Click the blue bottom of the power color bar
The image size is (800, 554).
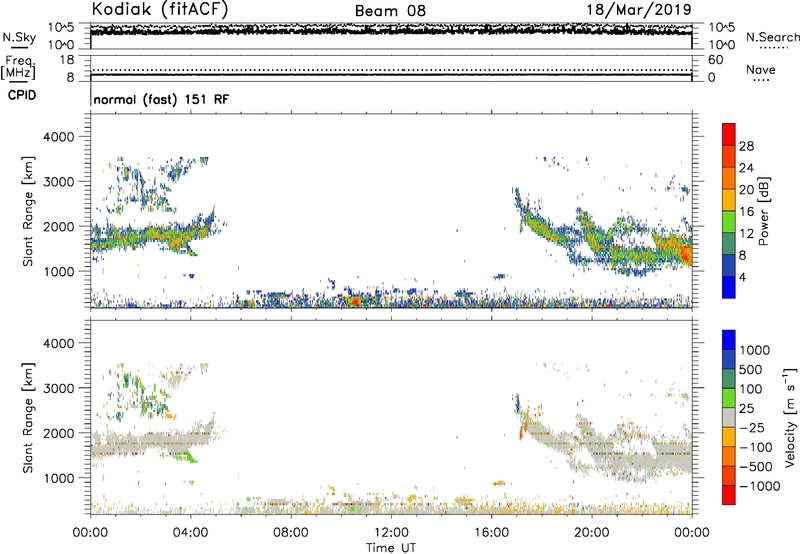point(729,287)
